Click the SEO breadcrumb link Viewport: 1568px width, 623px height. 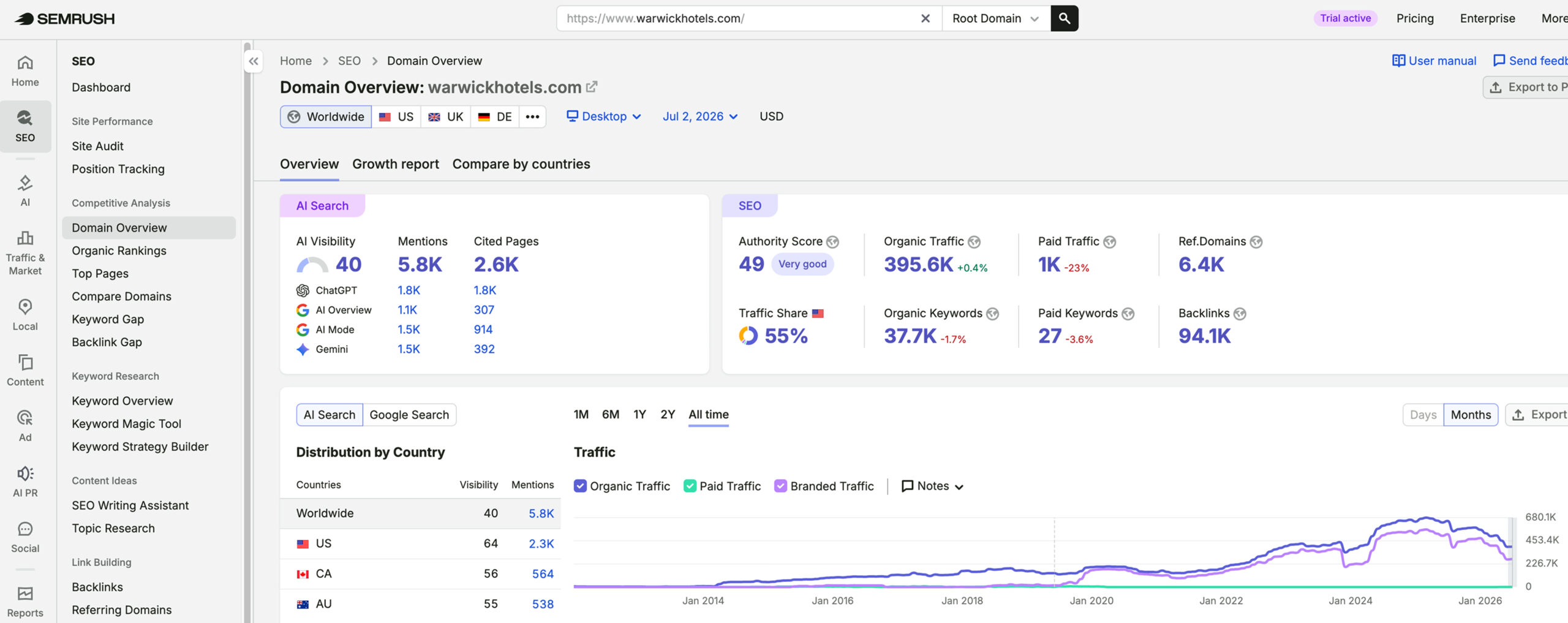coord(349,61)
